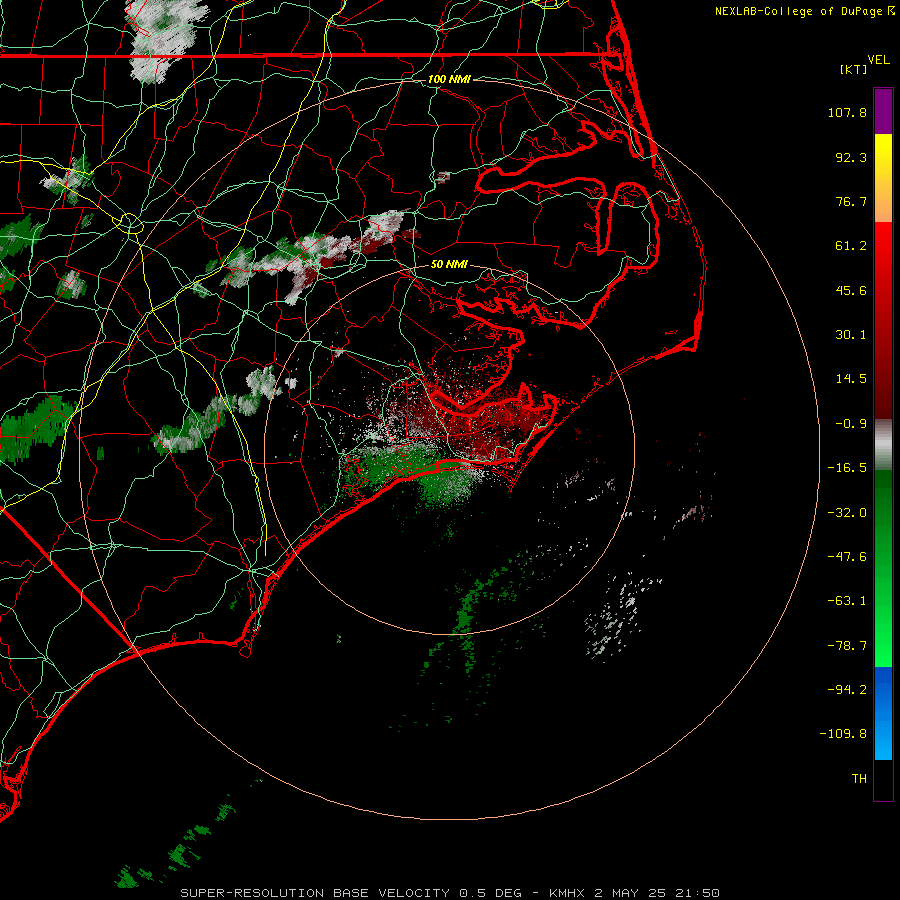900x900 pixels.
Task: Click the TH legend label
Action: pyautogui.click(x=859, y=779)
